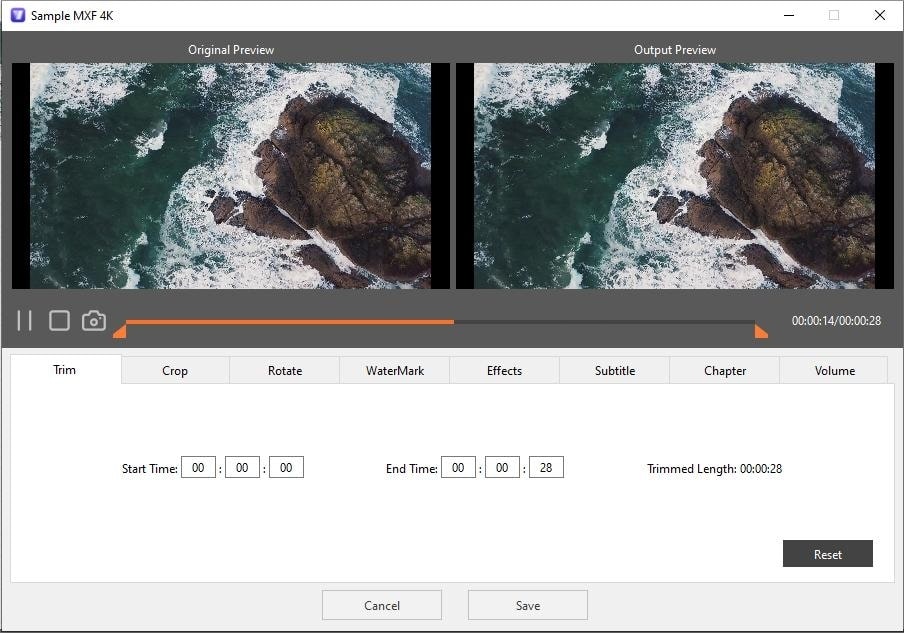Viewport: 905px width, 634px height.
Task: Cancel the editing changes
Action: coord(381,604)
